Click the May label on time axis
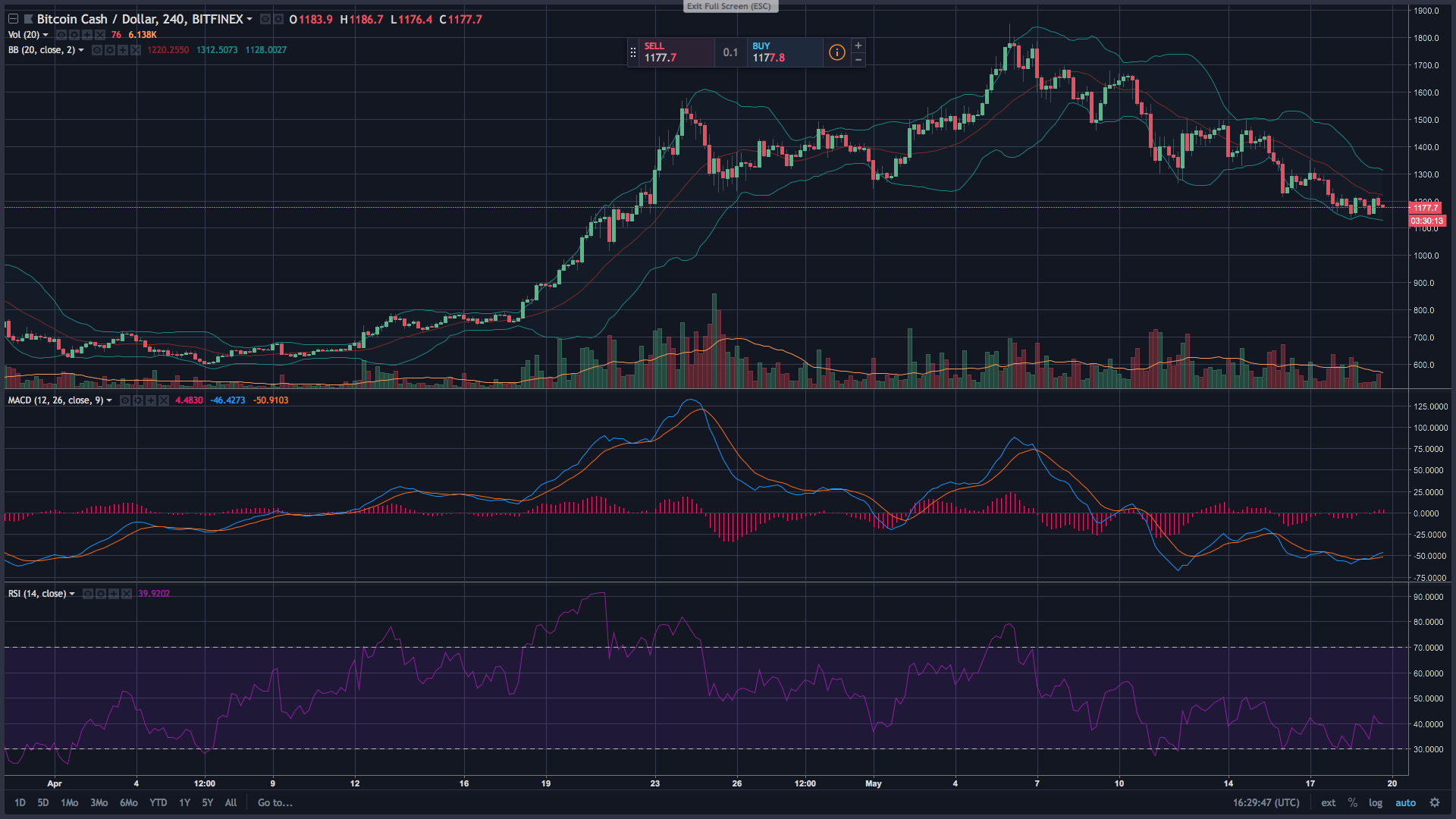This screenshot has height=819, width=1456. point(874,783)
